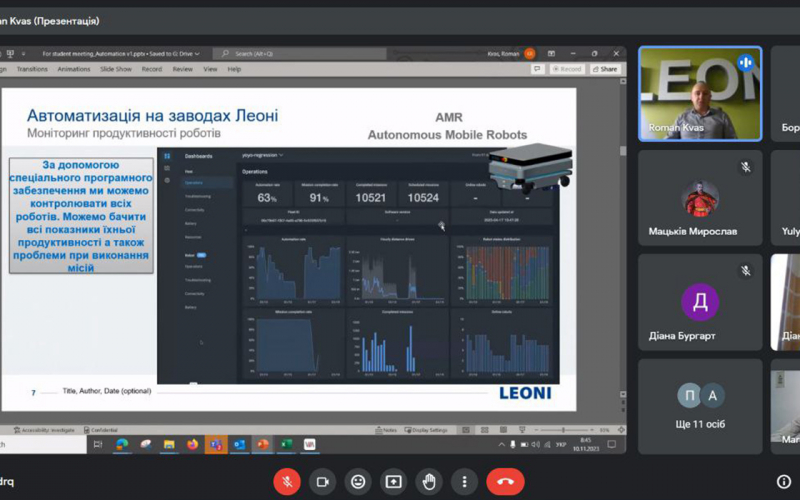Click the Confidential sensitivity label
Image resolution: width=800 pixels, height=500 pixels.
coord(101,430)
